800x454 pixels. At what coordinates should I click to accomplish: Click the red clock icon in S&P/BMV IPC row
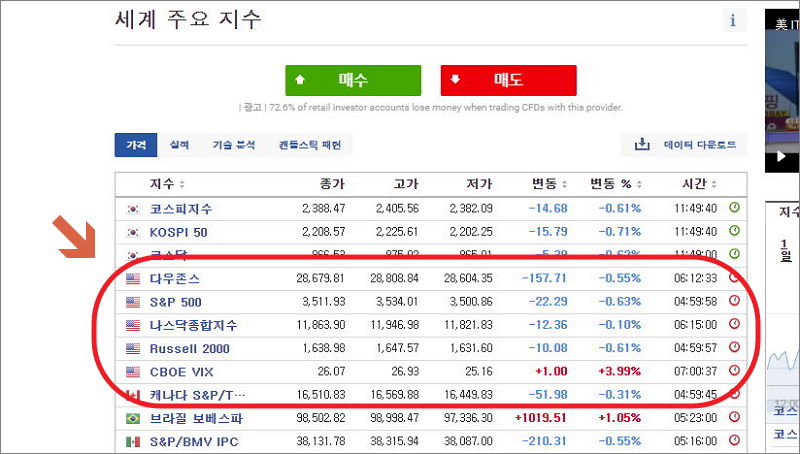(x=734, y=440)
